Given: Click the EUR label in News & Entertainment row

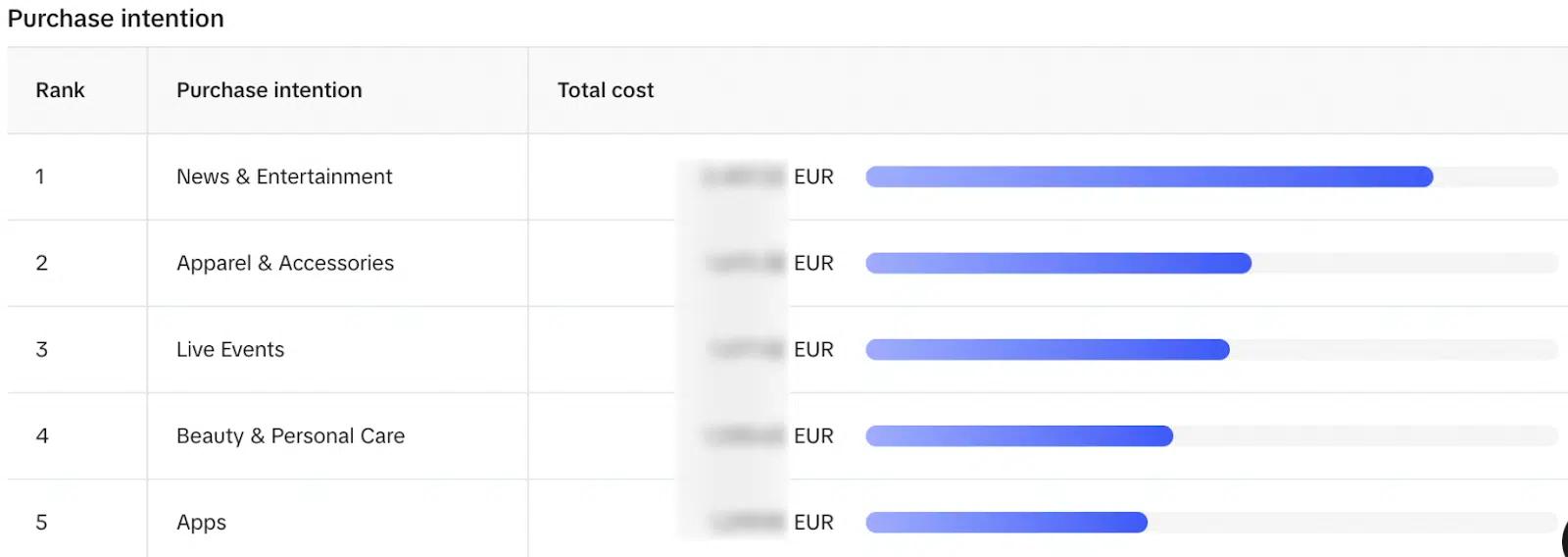Looking at the screenshot, I should coord(813,177).
